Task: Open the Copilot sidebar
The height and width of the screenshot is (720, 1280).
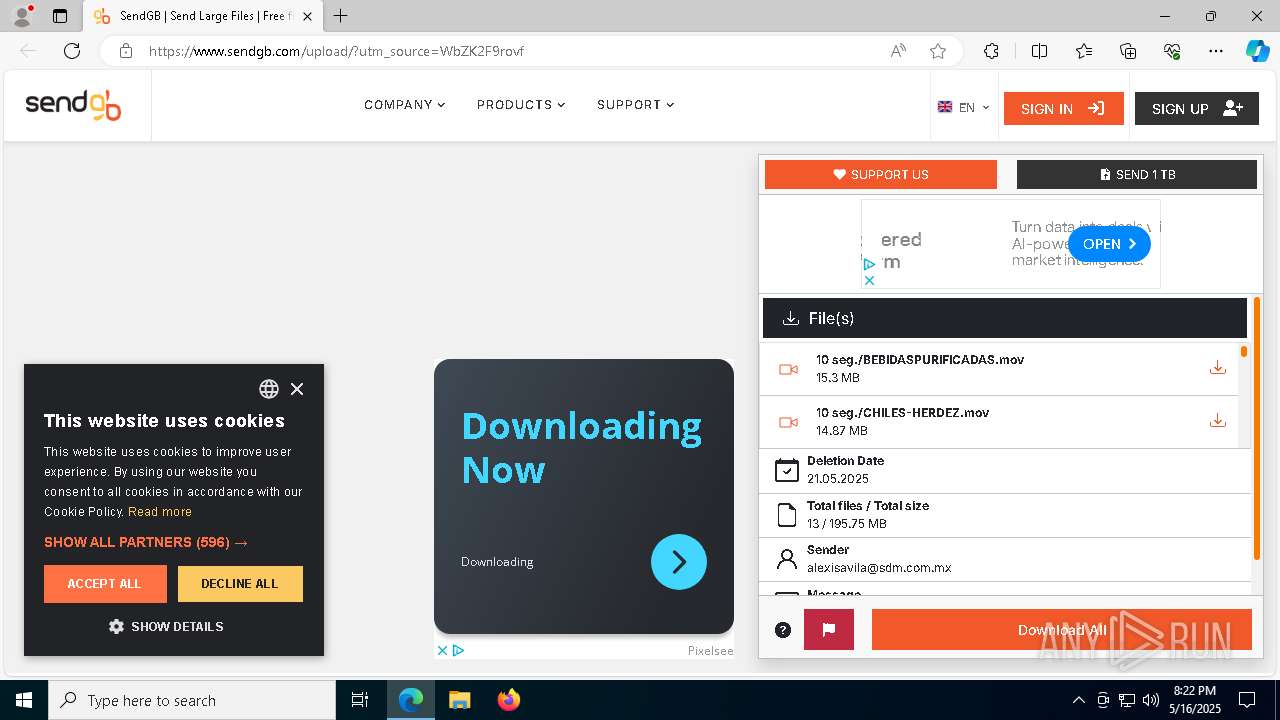Action: point(1257,51)
